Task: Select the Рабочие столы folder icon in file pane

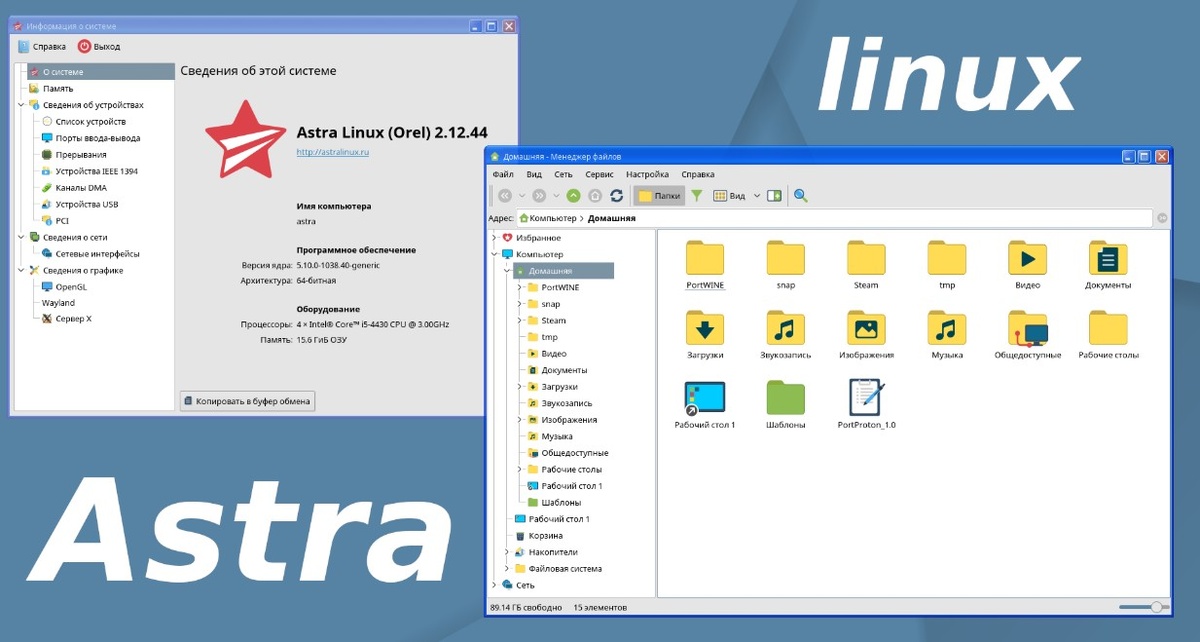Action: (1108, 328)
